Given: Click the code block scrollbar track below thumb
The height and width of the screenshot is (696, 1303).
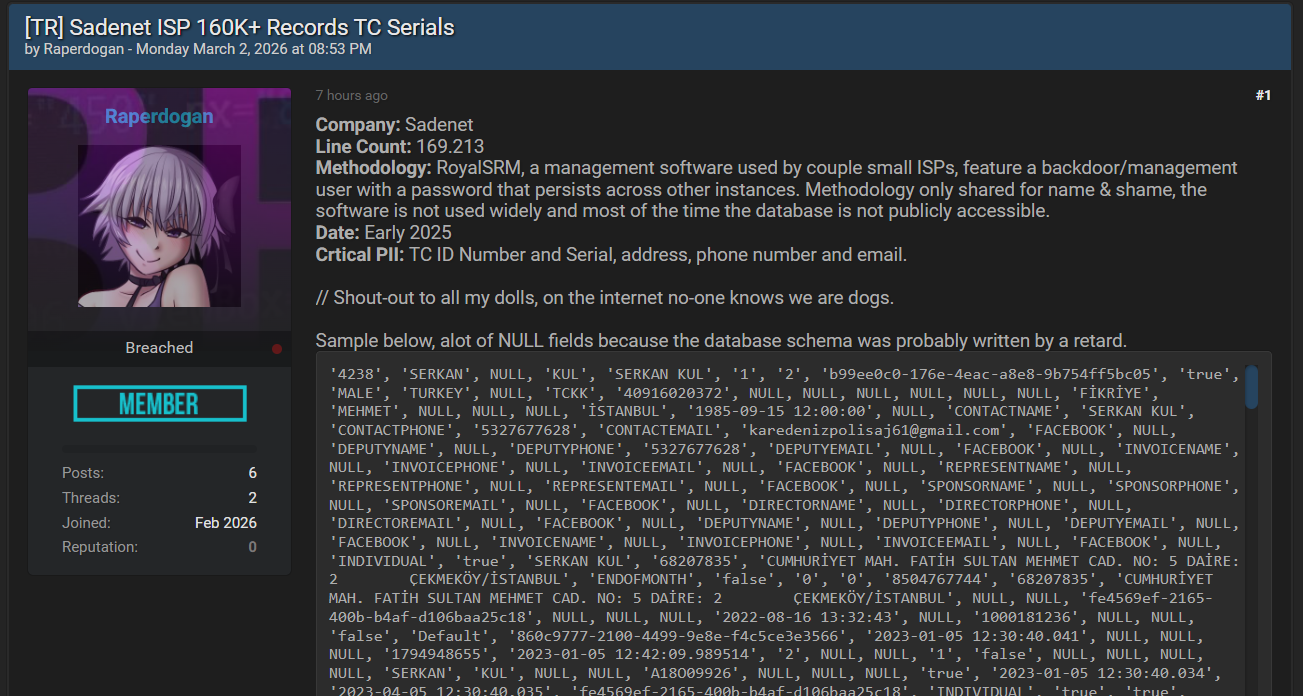Looking at the screenshot, I should coord(1252,550).
